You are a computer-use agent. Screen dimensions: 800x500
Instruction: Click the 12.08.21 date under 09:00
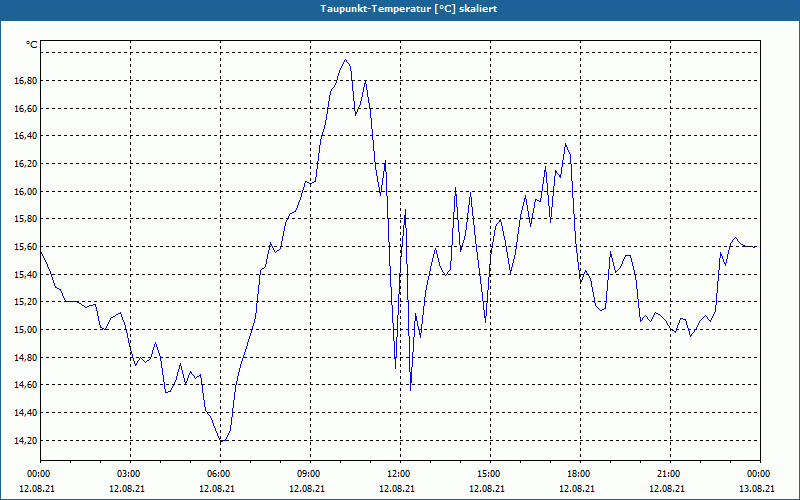308,489
